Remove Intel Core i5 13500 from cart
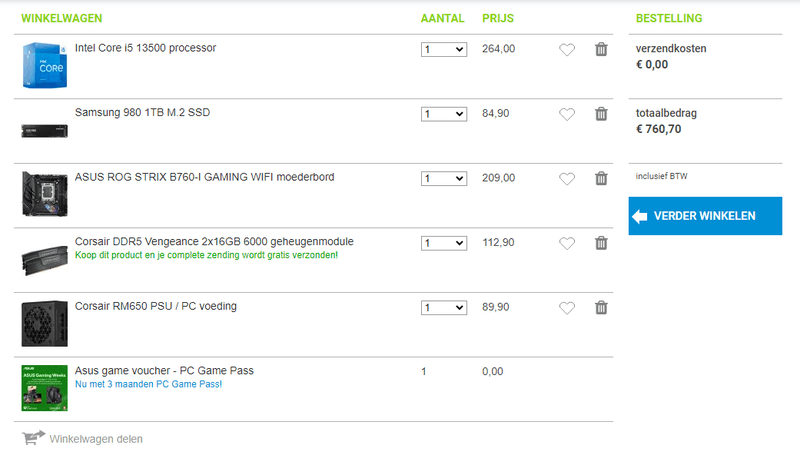 click(601, 49)
